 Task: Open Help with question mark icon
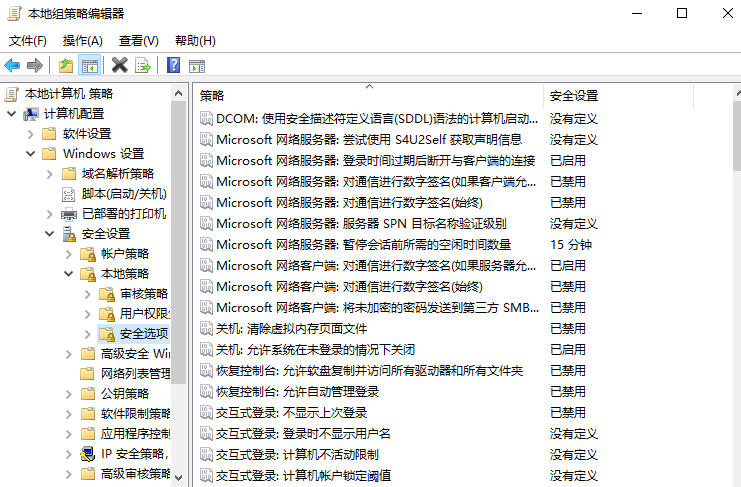tap(173, 65)
